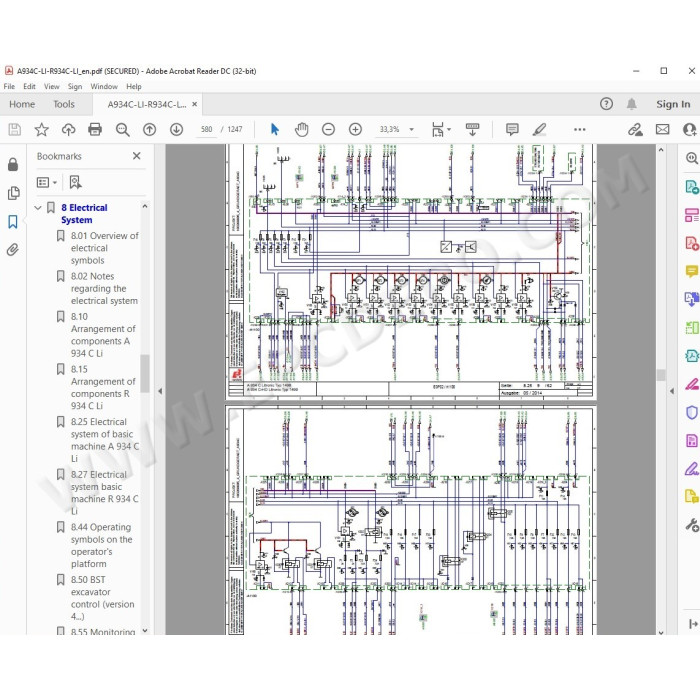The height and width of the screenshot is (700, 700).
Task: Collapse the 8 Electrical System bookmark
Action: click(38, 208)
